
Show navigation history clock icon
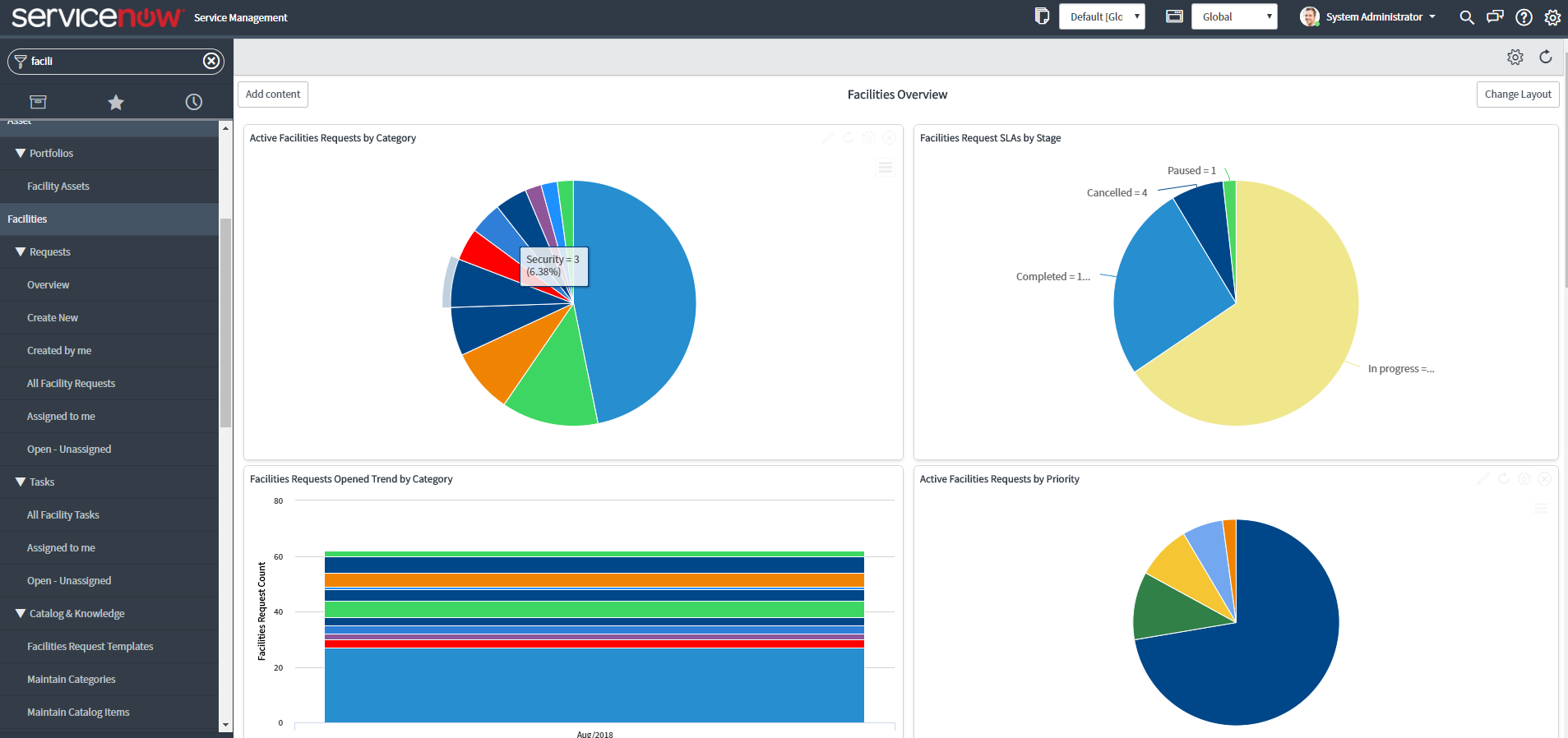coord(193,102)
